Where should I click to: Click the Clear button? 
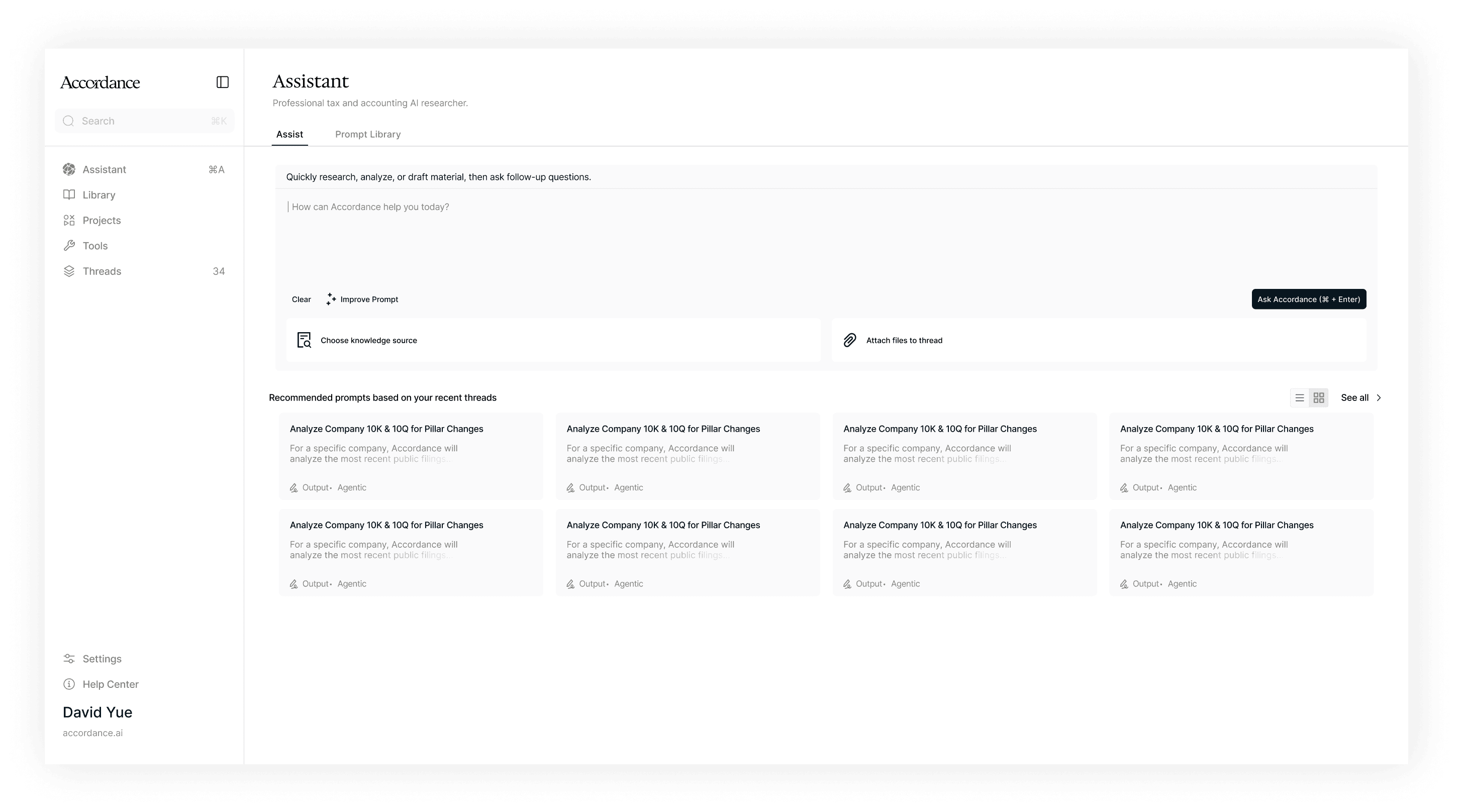302,299
